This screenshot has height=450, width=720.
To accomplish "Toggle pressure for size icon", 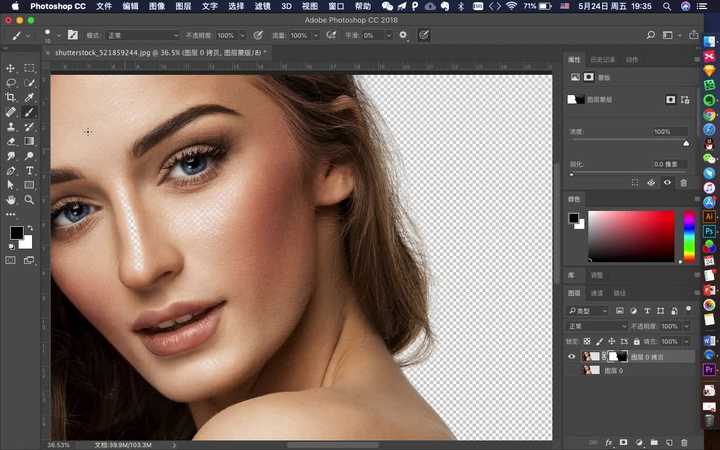I will 424,35.
